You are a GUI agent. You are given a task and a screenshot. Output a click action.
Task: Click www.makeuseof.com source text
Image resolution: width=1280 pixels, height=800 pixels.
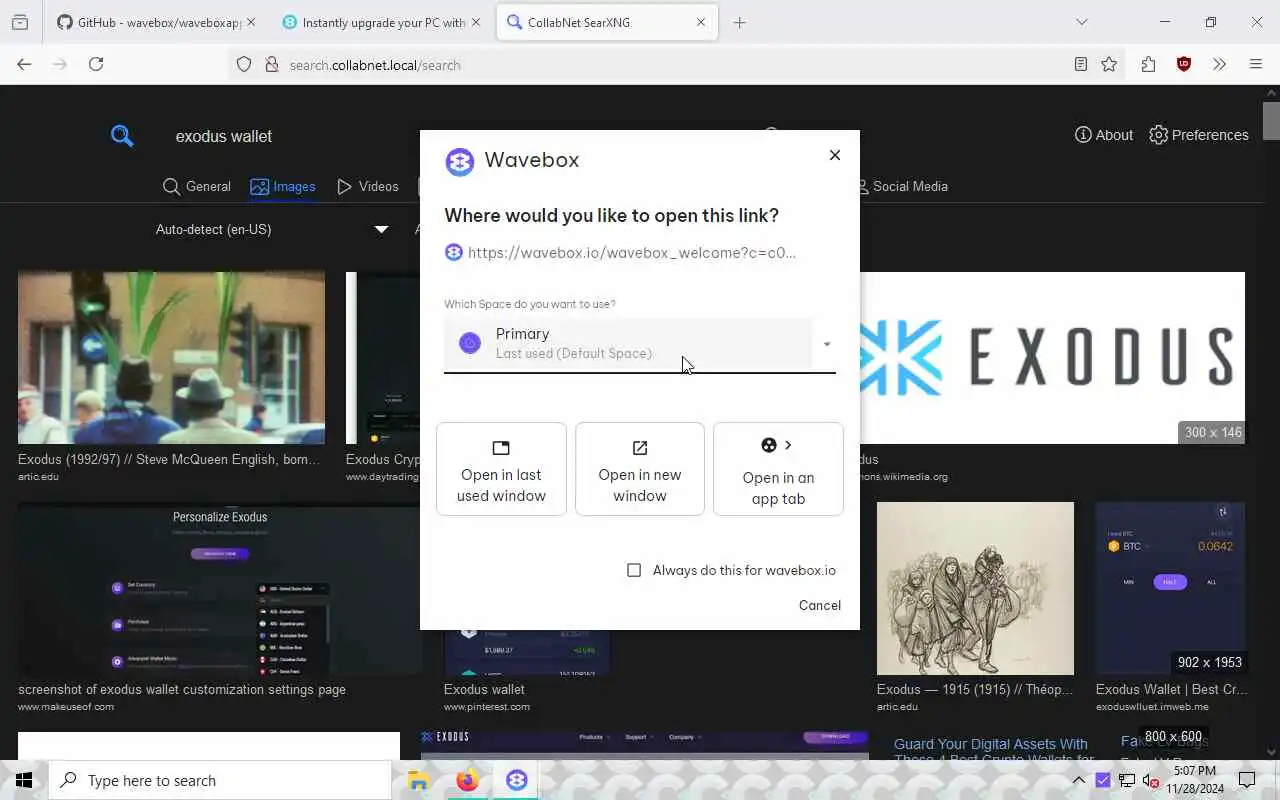point(66,707)
